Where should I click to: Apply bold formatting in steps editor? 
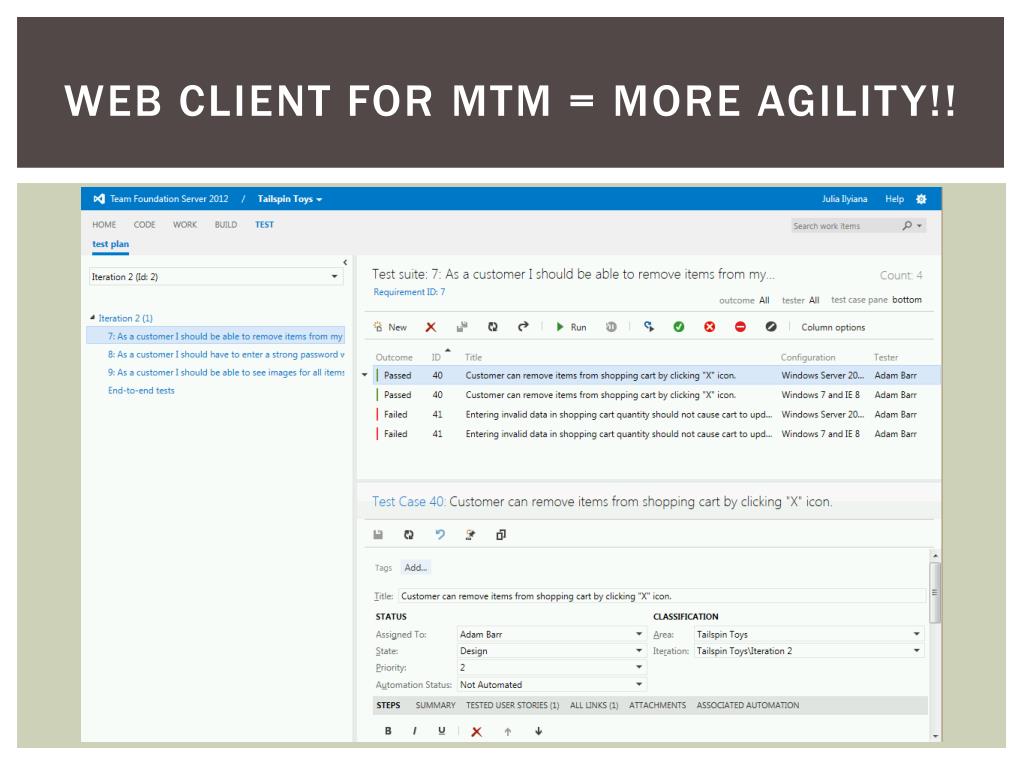389,731
